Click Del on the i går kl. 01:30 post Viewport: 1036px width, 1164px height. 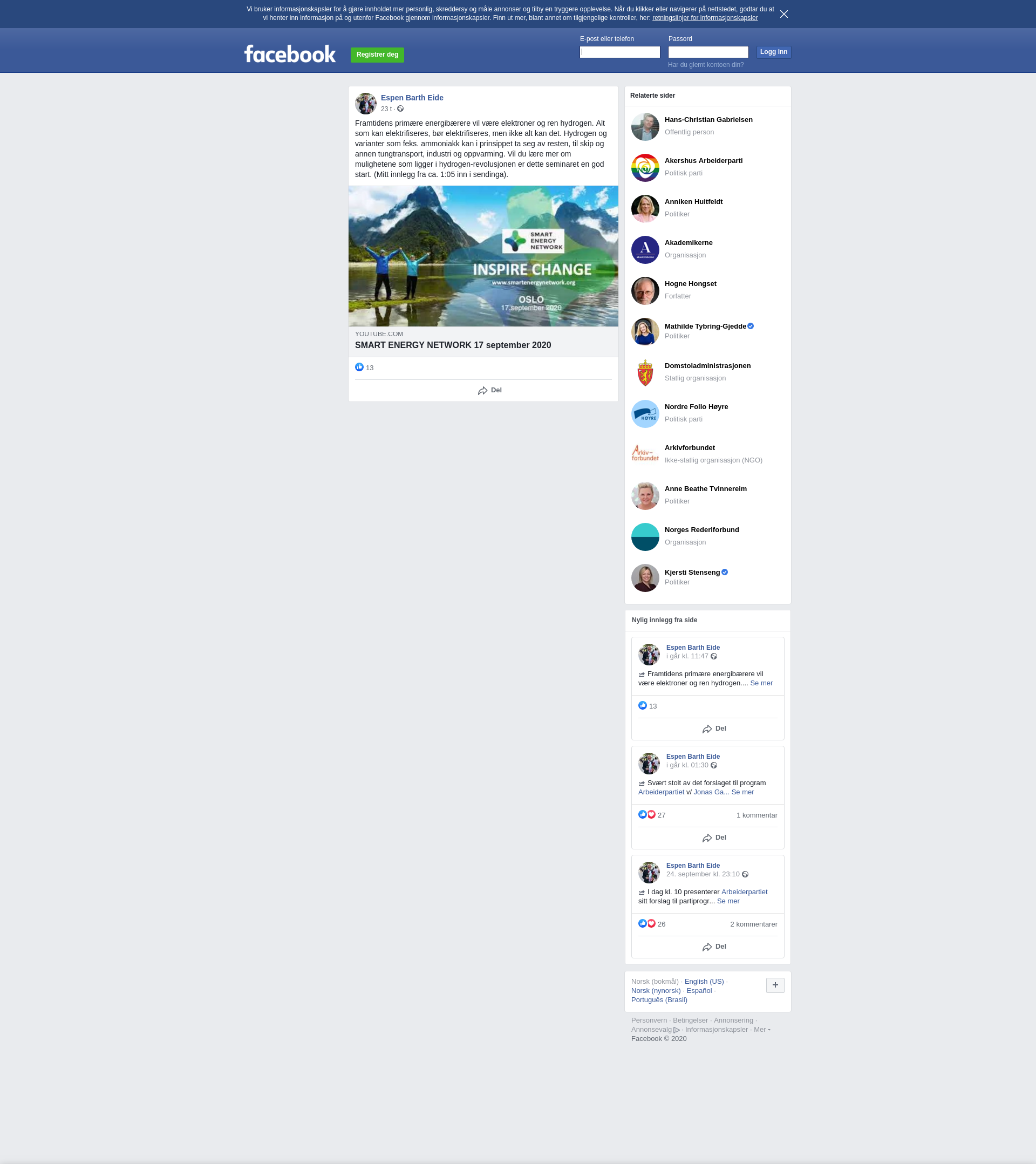(x=714, y=838)
